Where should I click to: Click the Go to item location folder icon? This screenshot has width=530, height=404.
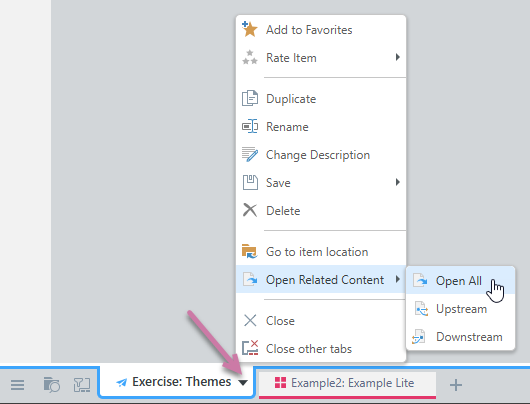[x=250, y=252]
